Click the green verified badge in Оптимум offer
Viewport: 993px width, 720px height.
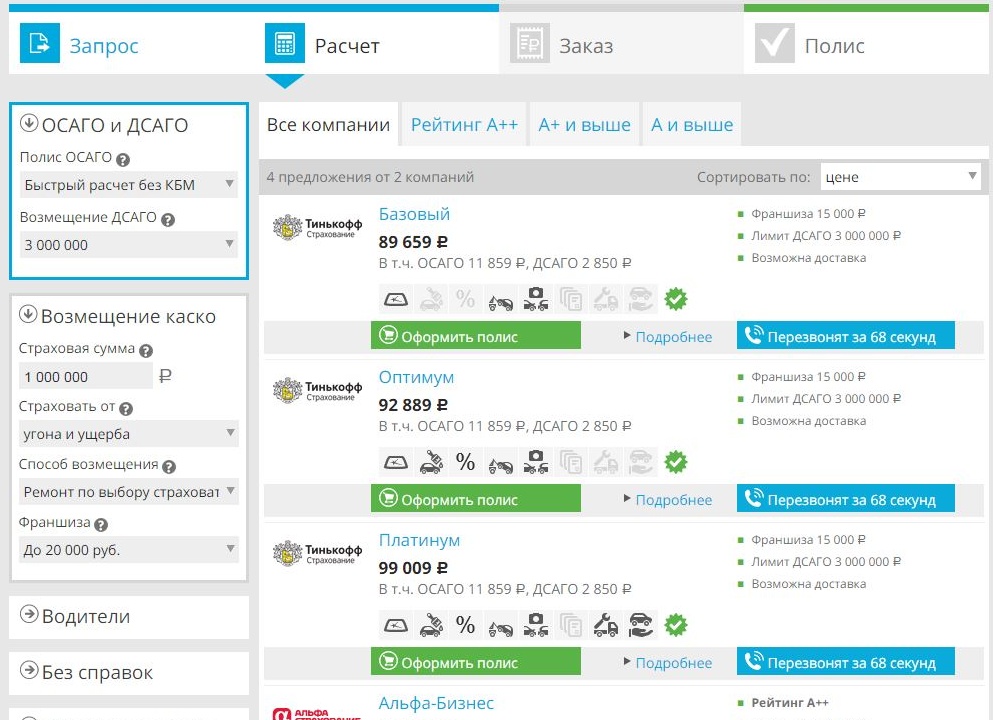click(x=676, y=462)
